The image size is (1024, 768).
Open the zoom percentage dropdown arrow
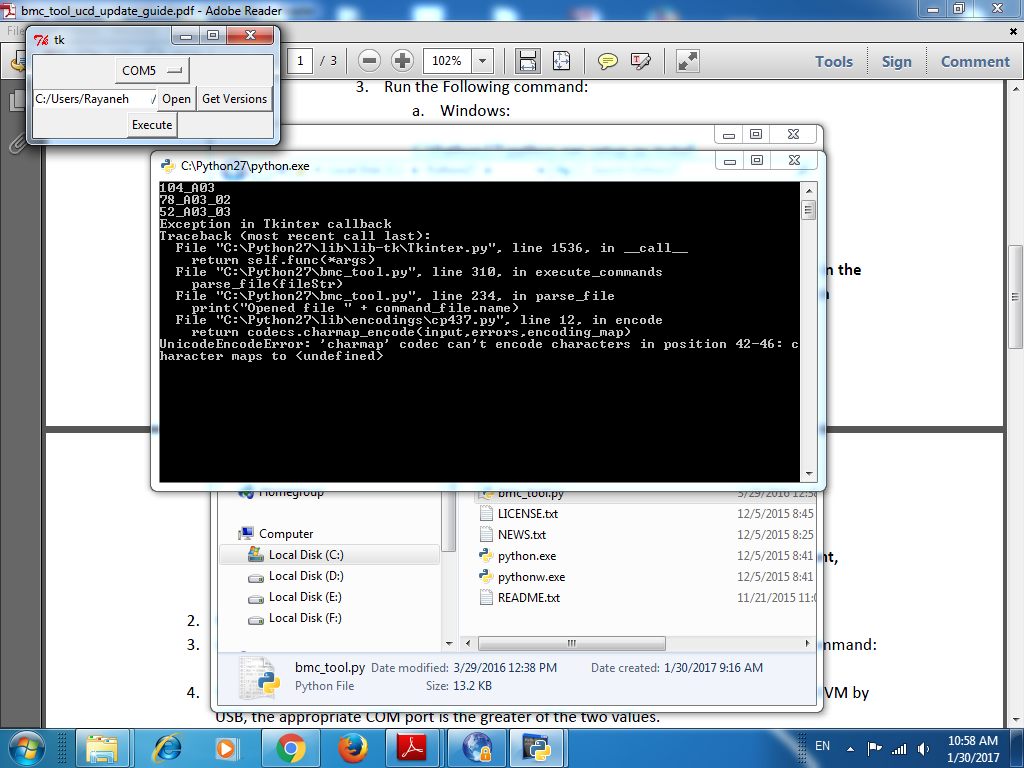483,61
